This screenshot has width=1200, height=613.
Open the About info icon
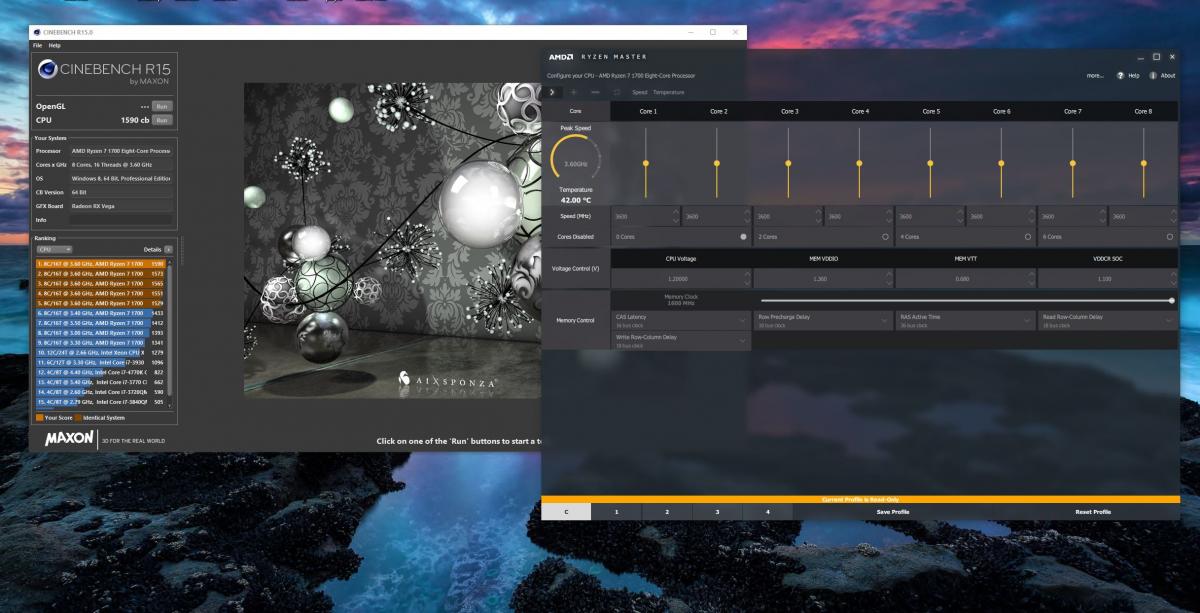point(1153,76)
